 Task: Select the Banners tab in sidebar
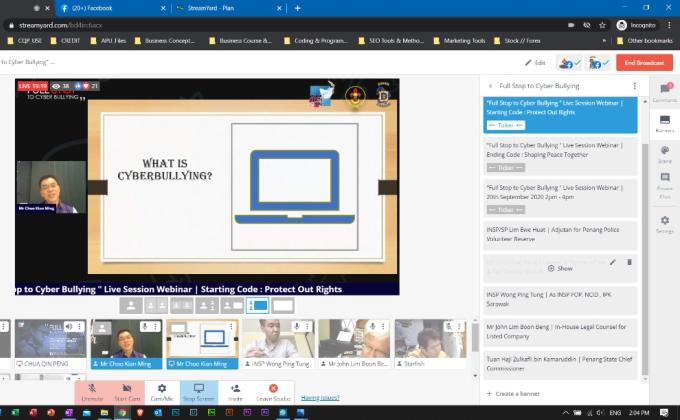tap(664, 123)
